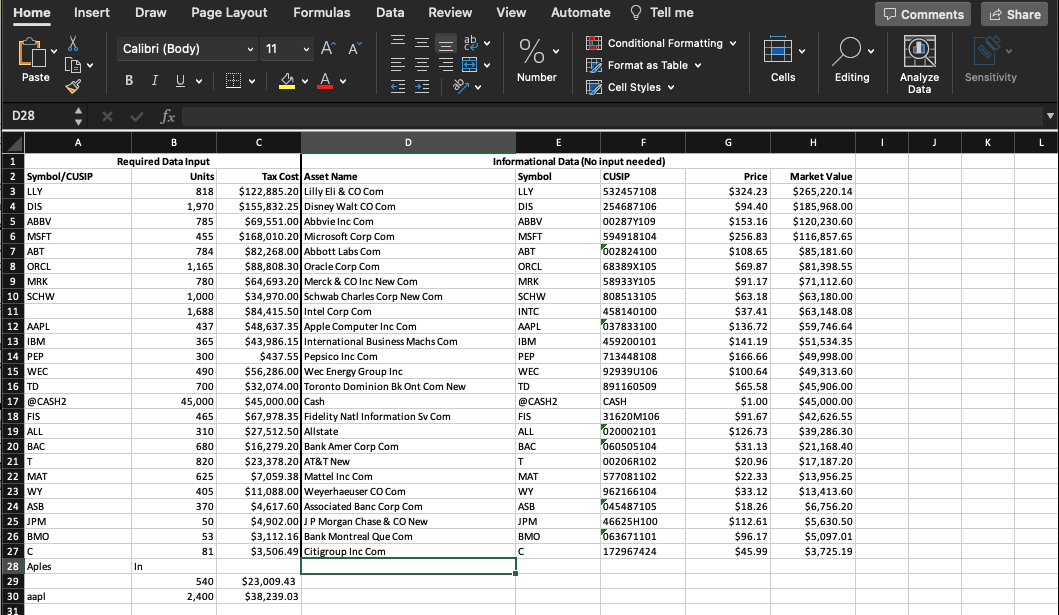The image size is (1059, 615).
Task: Align text to bottom
Action: [x=446, y=43]
